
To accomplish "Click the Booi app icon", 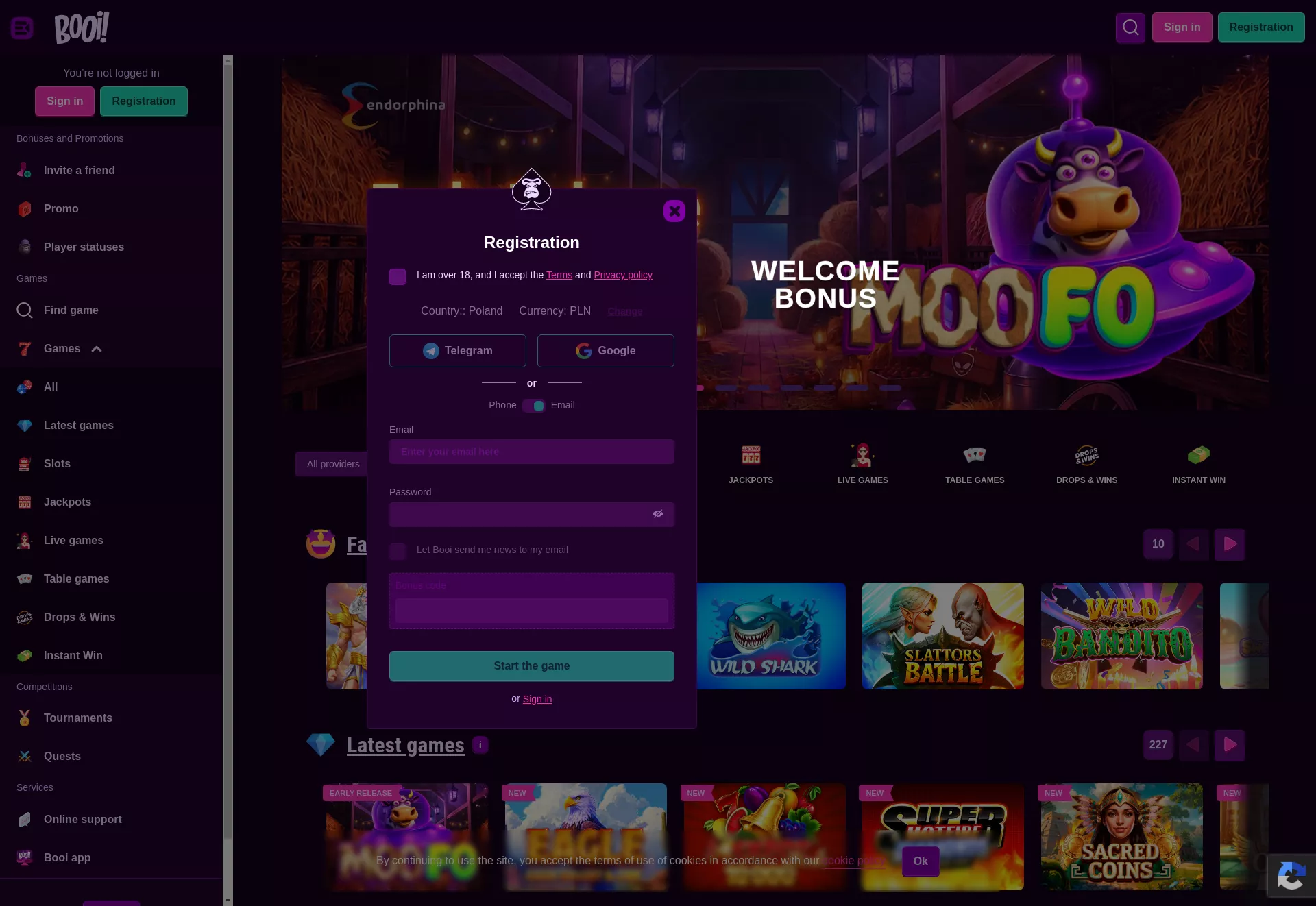I will pyautogui.click(x=25, y=858).
